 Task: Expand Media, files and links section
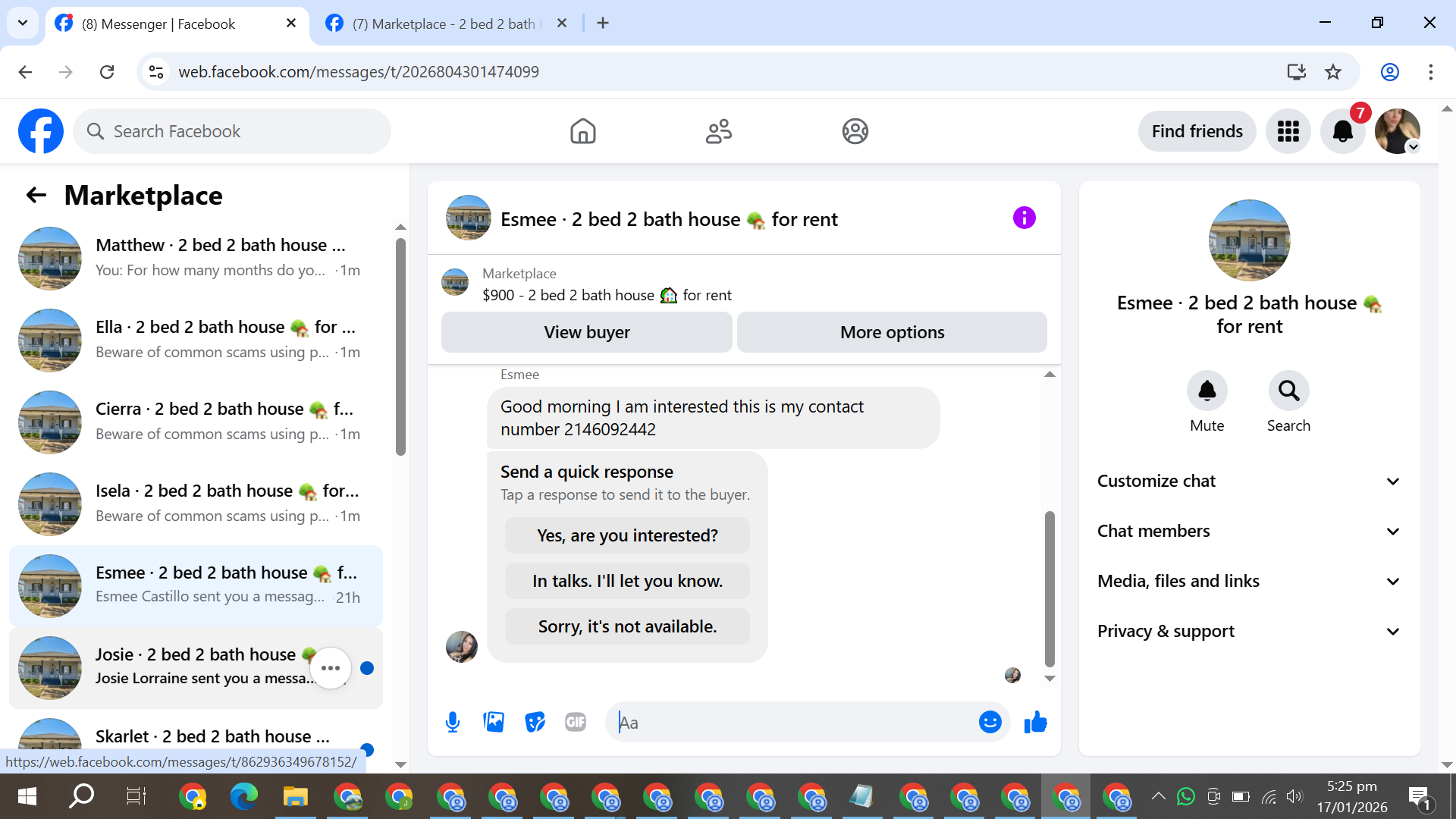coord(1249,581)
